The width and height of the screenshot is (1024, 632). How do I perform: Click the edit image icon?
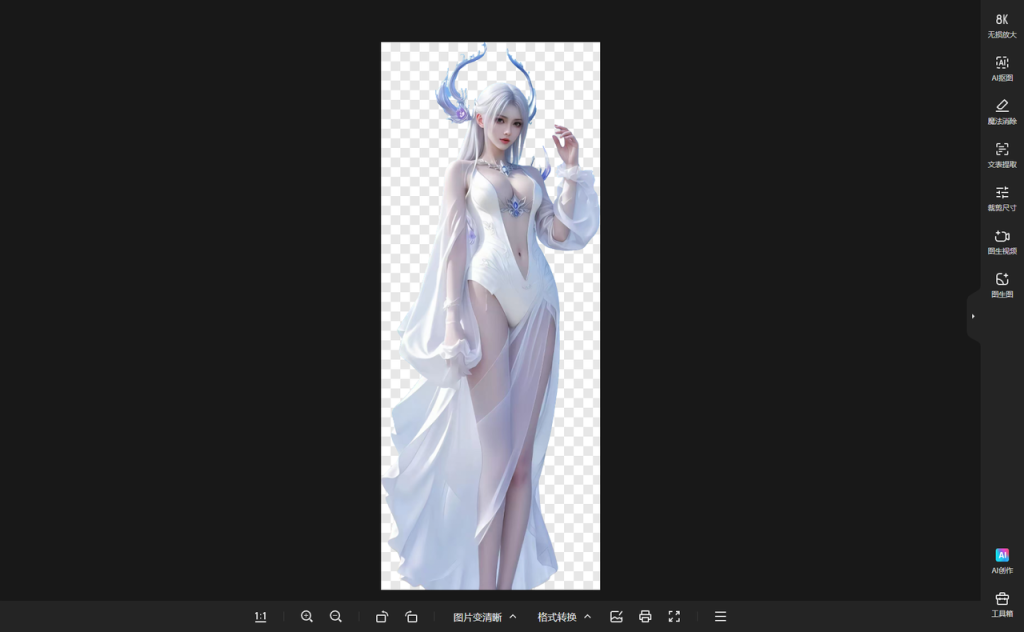click(x=616, y=616)
